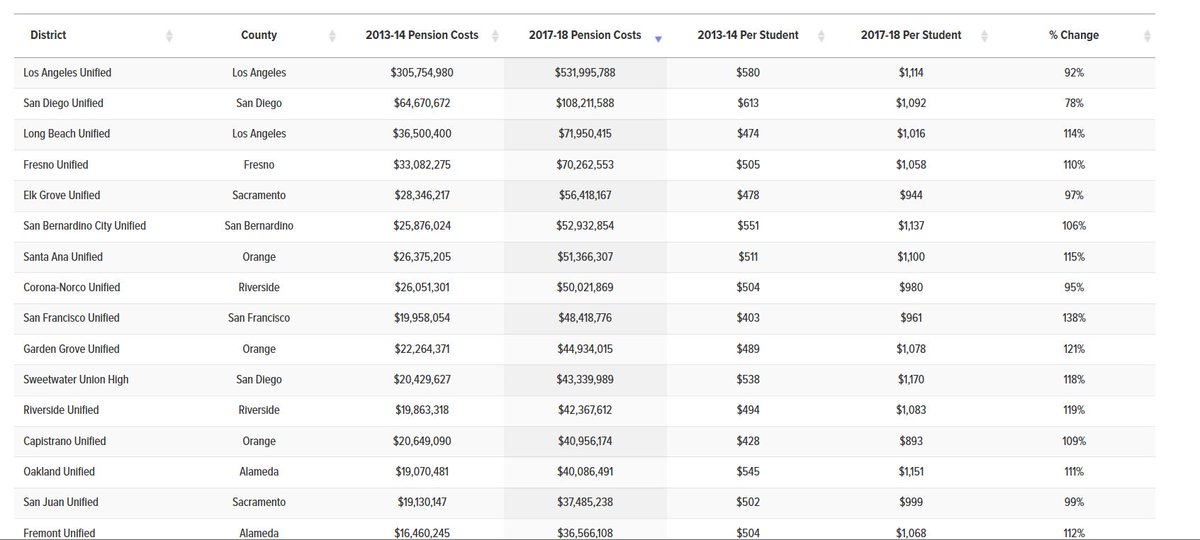This screenshot has width=1200, height=540.
Task: Select the Fresno Unified district cell
Action: pyautogui.click(x=55, y=165)
